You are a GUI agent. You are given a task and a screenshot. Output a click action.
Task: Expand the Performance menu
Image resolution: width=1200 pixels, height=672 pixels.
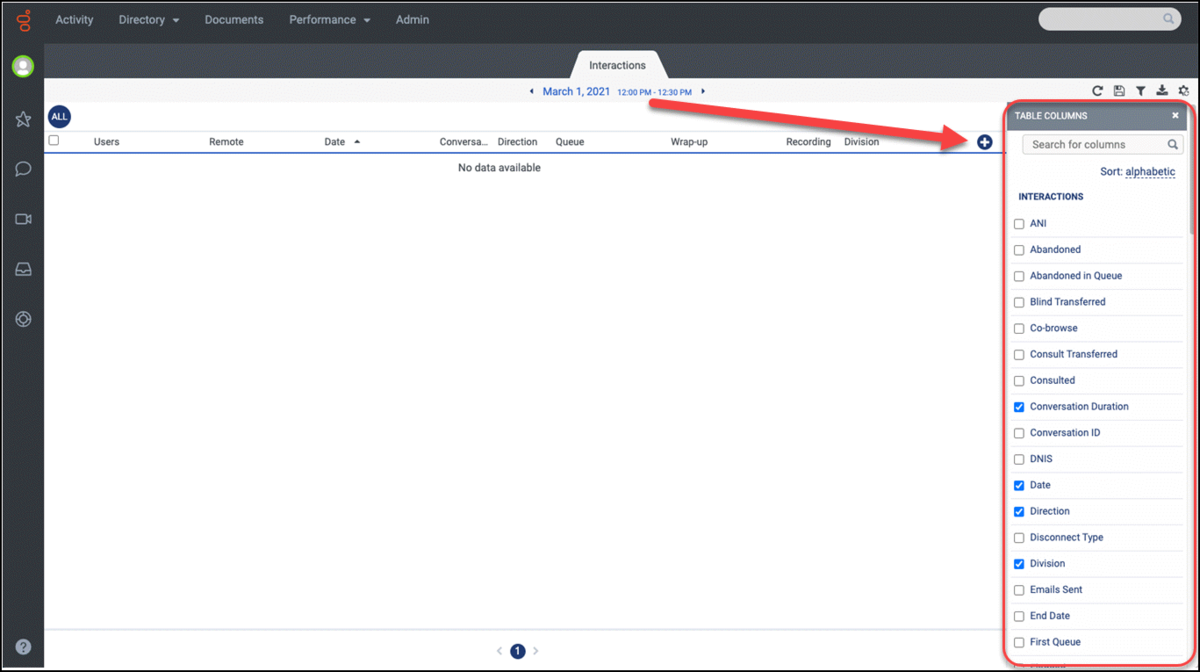(x=330, y=20)
